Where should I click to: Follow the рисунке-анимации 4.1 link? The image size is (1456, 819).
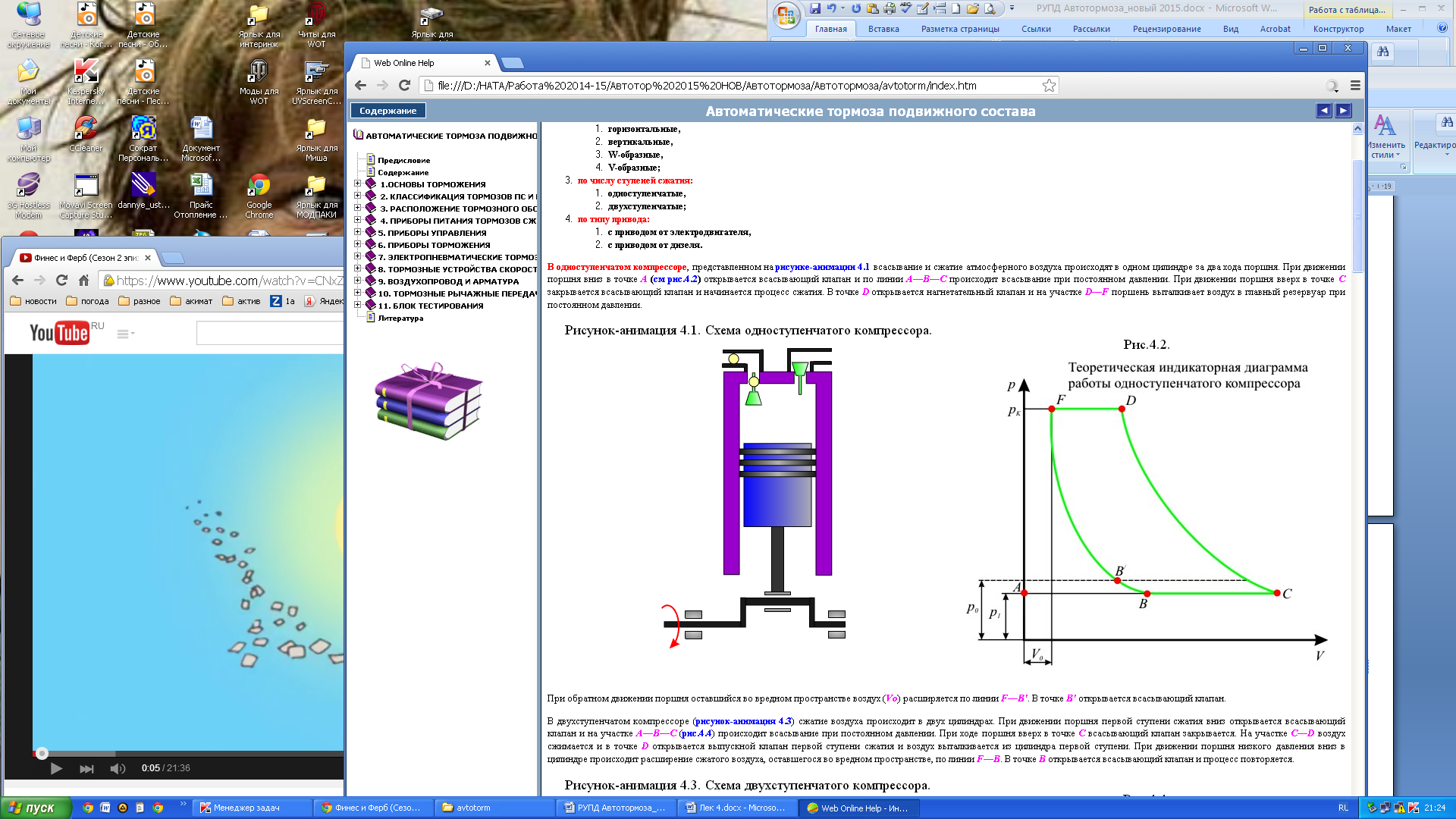(822, 267)
